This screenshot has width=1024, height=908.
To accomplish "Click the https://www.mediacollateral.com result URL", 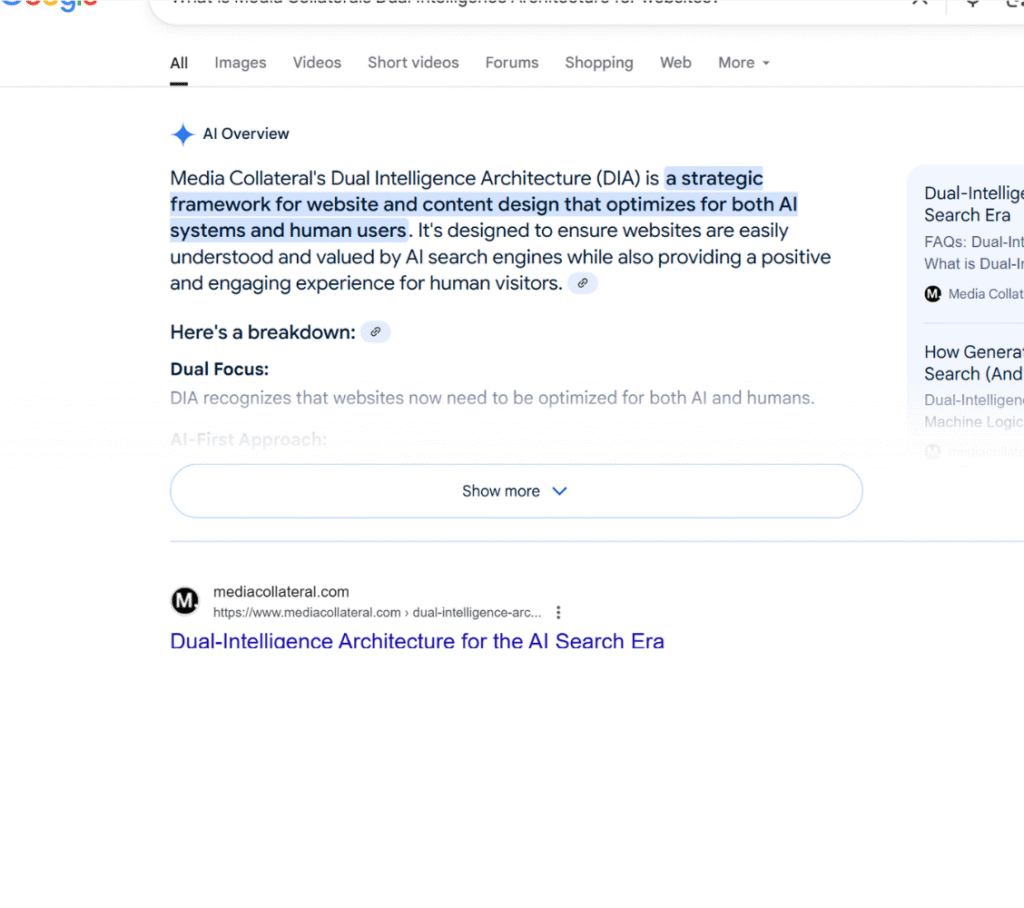I will tap(377, 613).
